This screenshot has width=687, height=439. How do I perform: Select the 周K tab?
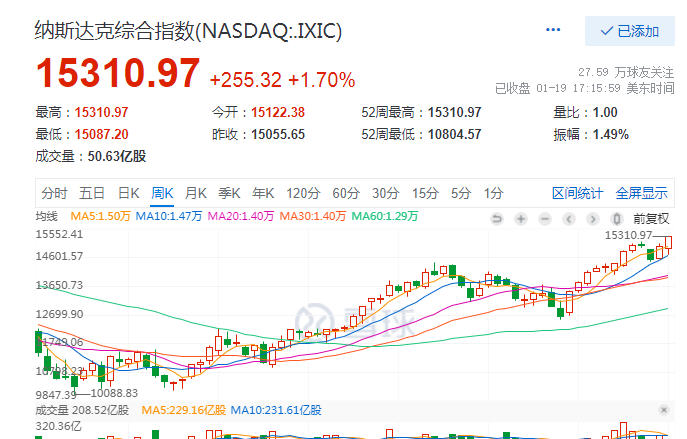point(162,193)
